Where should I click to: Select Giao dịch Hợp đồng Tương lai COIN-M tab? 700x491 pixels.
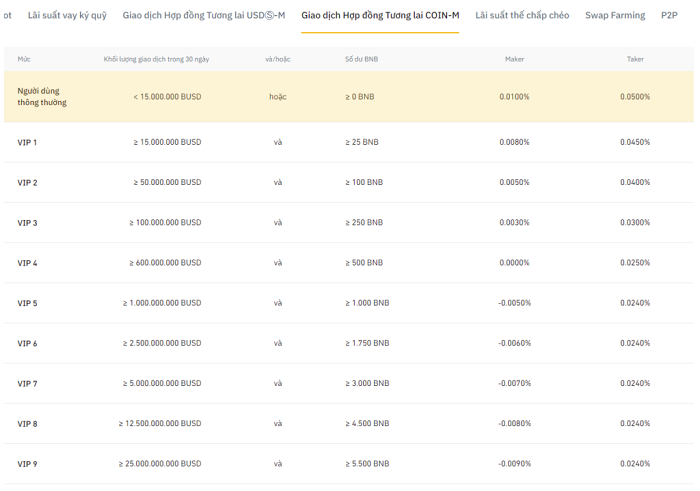[380, 16]
